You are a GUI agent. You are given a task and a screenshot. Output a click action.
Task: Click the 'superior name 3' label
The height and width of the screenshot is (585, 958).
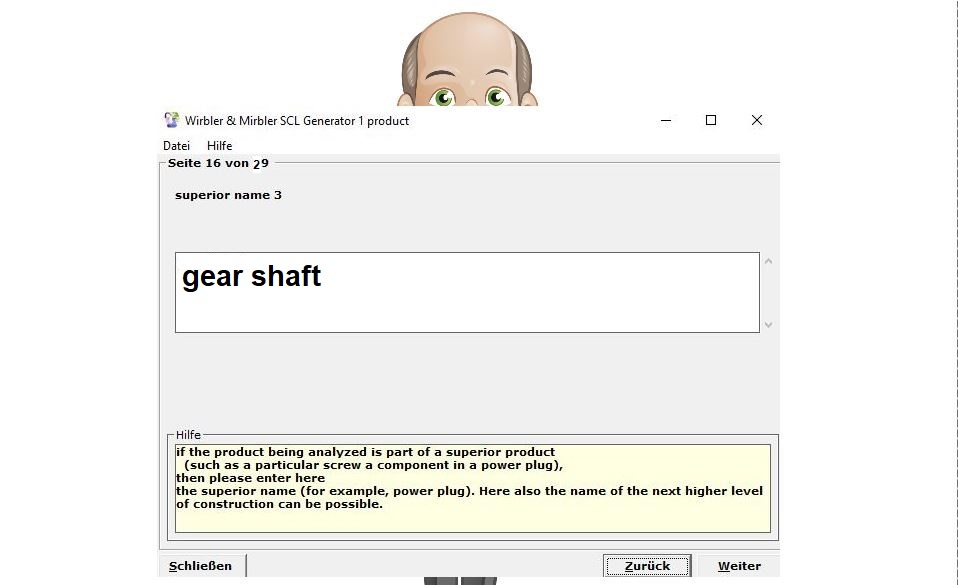point(228,195)
